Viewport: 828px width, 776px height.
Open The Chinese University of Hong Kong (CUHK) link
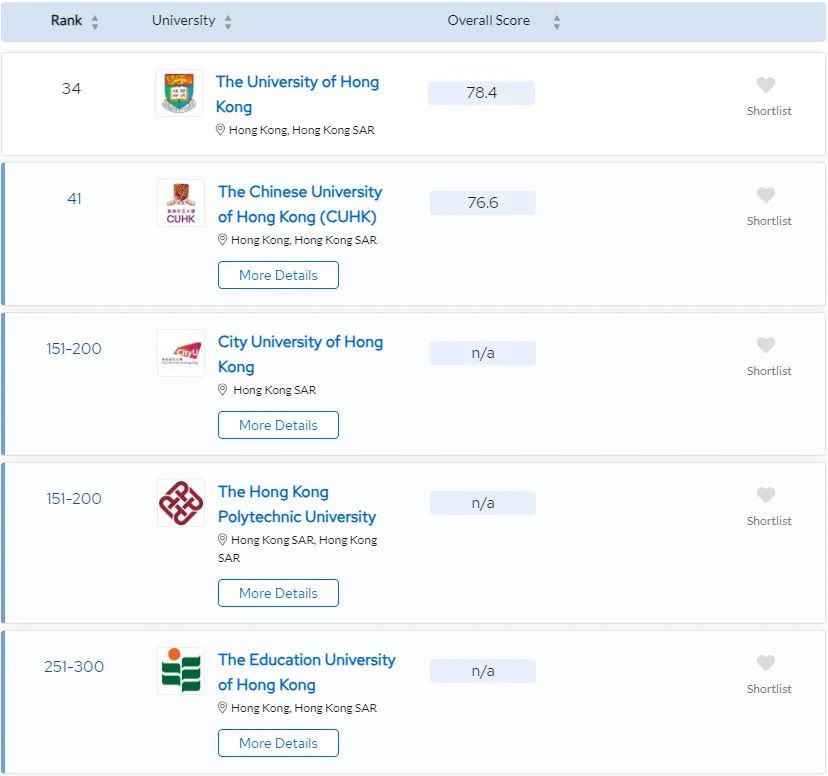tap(300, 204)
